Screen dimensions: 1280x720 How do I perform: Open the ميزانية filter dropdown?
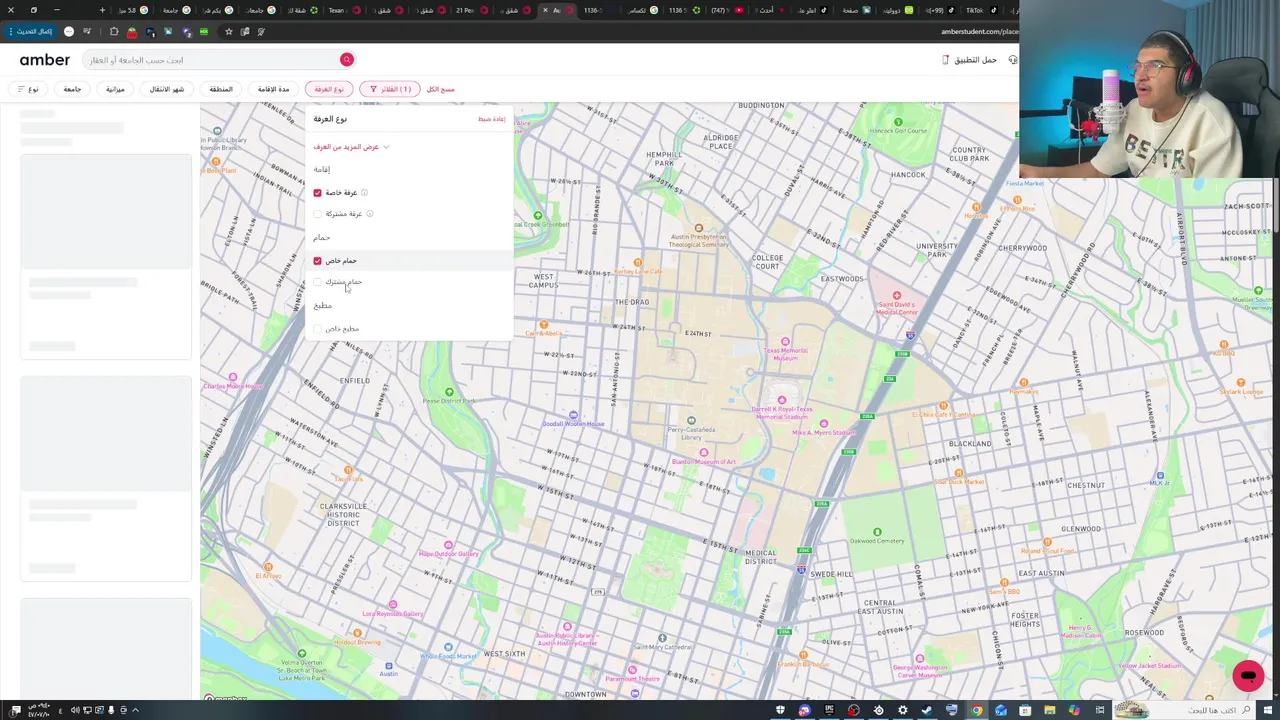pyautogui.click(x=116, y=89)
